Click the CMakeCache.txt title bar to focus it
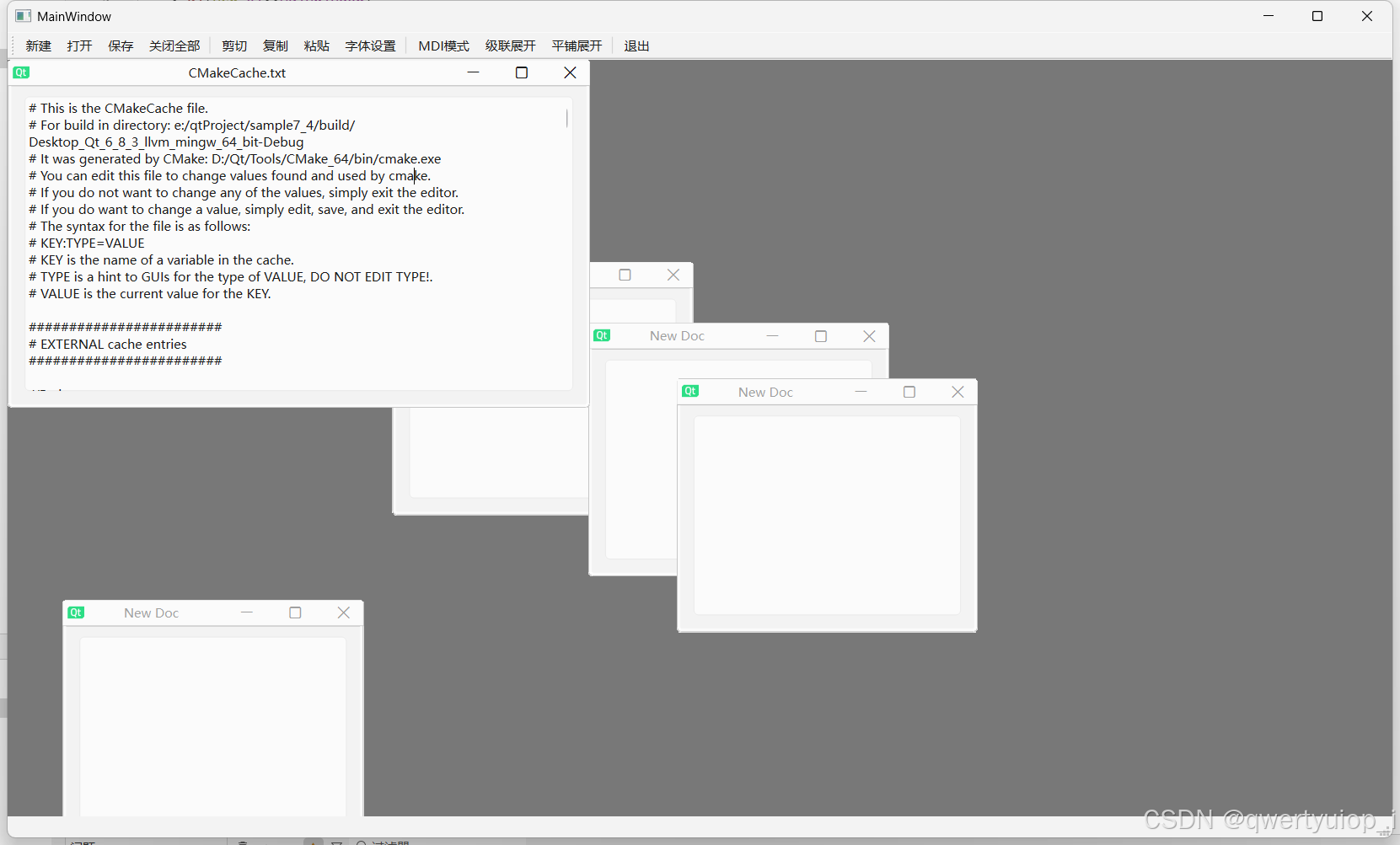The height and width of the screenshot is (845, 1400). (x=237, y=73)
